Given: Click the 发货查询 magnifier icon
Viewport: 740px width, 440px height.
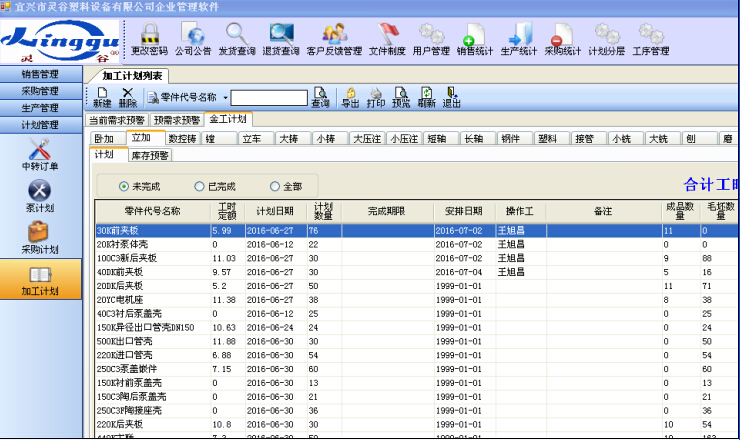Looking at the screenshot, I should pyautogui.click(x=237, y=38).
